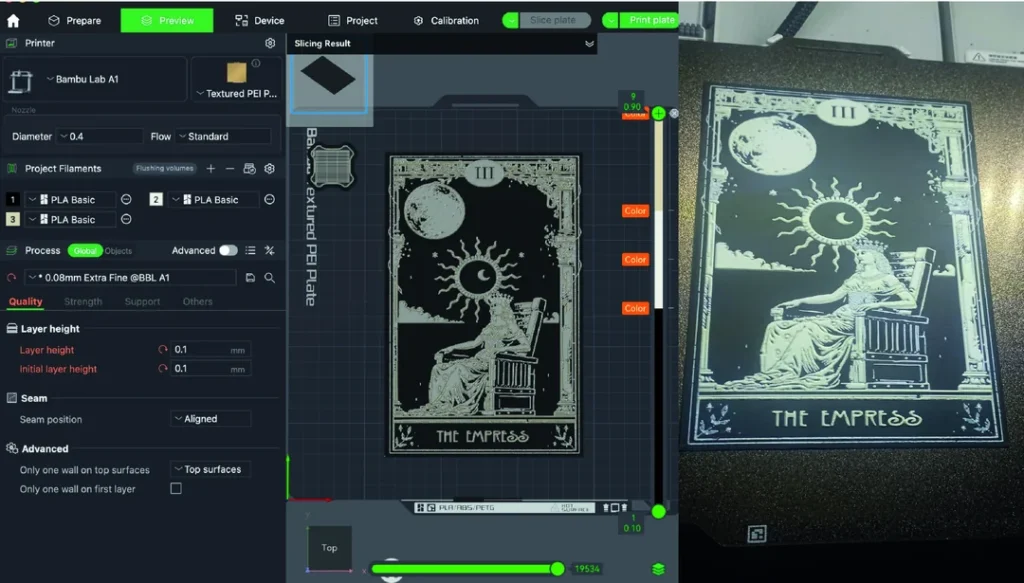Click the Home icon in top bar

[x=13, y=20]
